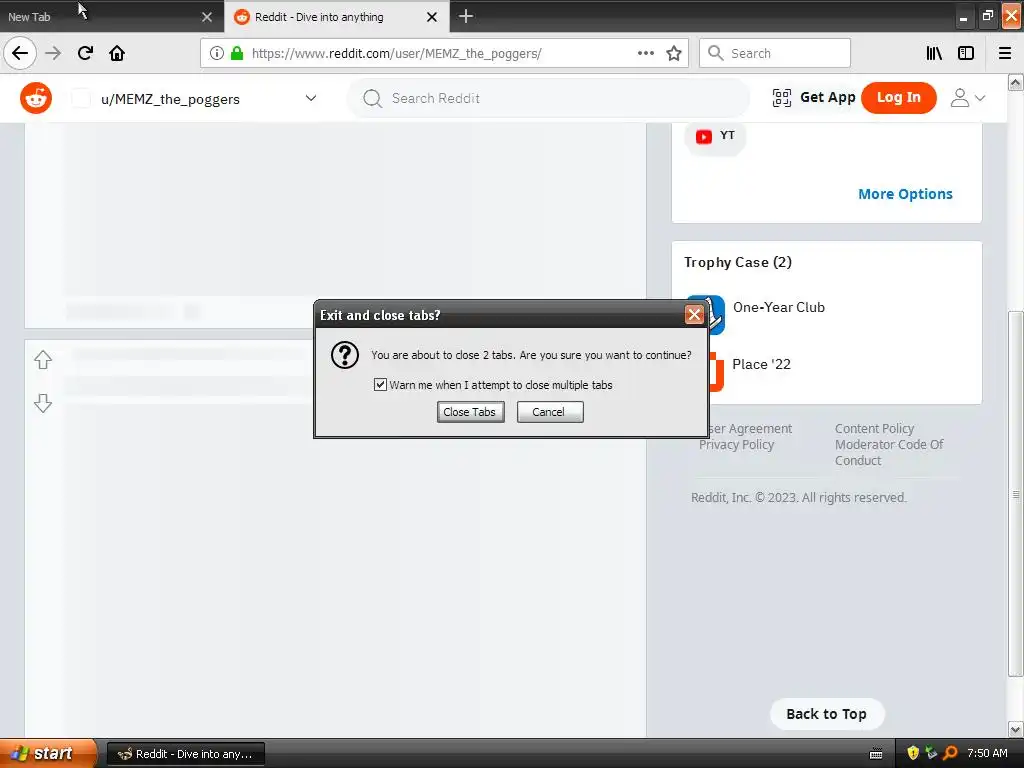Click the keyboard tray icon
1024x768 pixels.
(876, 754)
